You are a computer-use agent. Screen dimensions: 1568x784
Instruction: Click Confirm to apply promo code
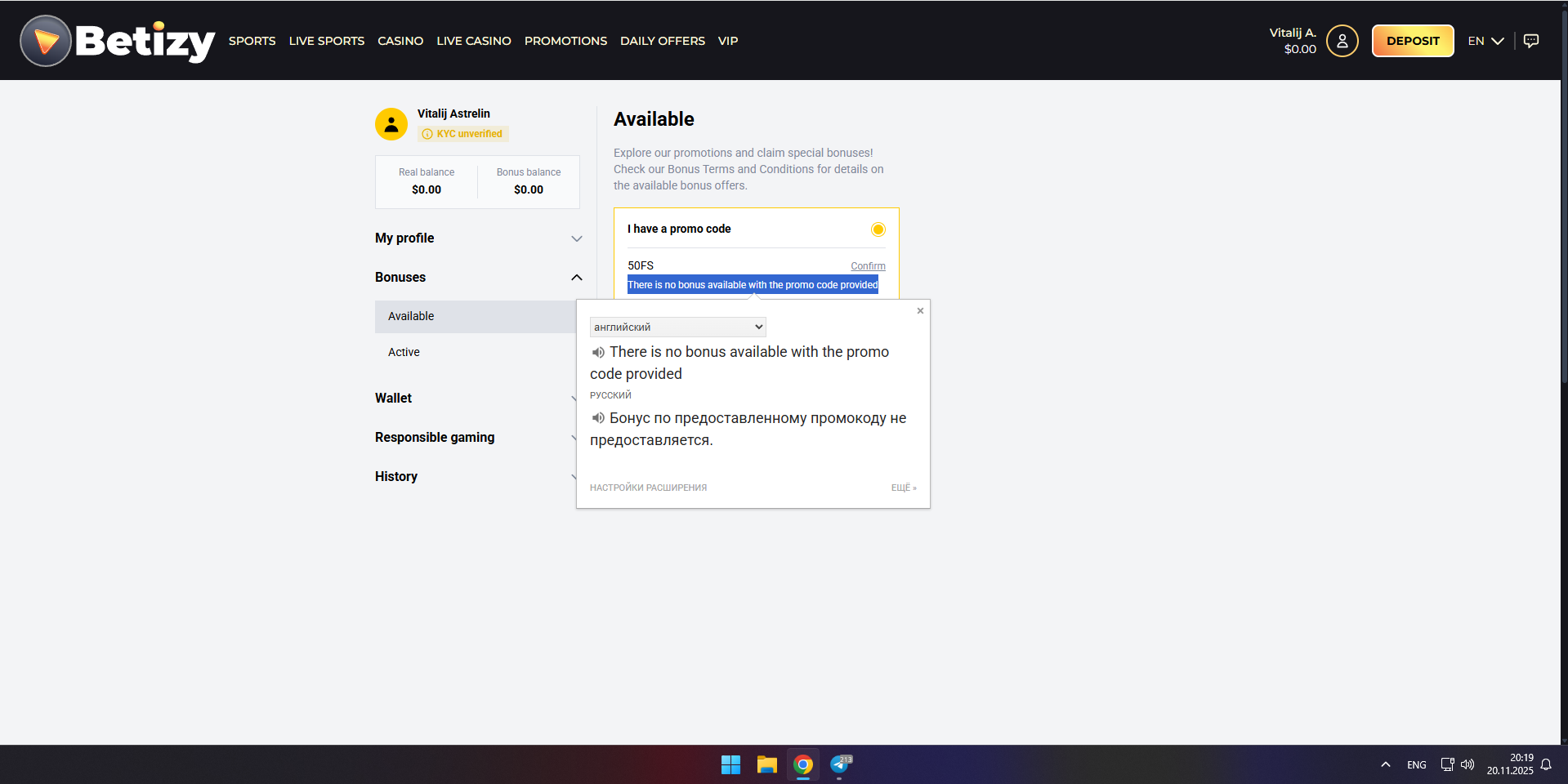pos(868,266)
